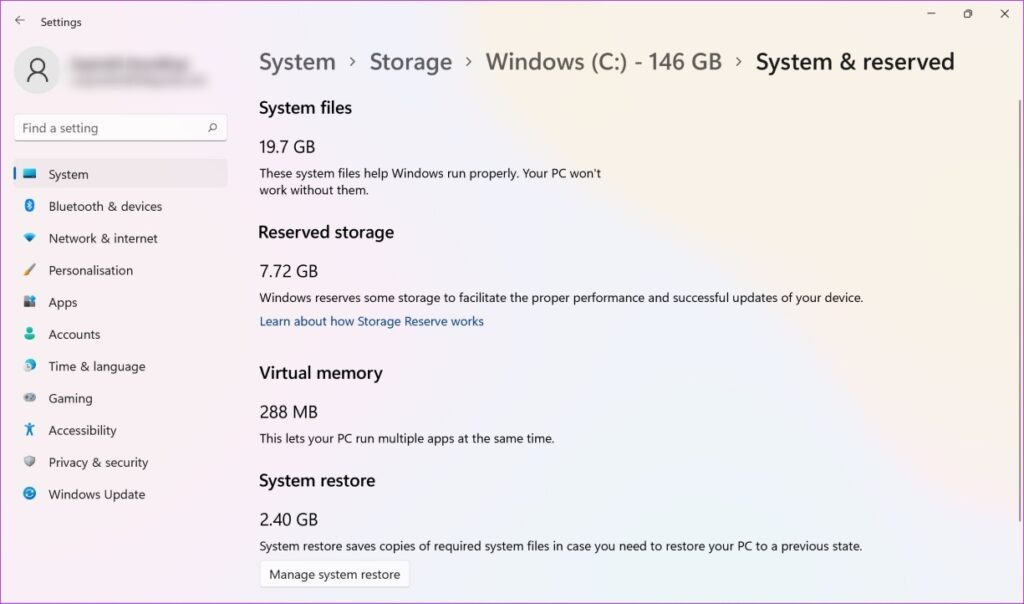Image resolution: width=1024 pixels, height=604 pixels.
Task: Open Gaming using its controller icon
Action: coord(29,398)
